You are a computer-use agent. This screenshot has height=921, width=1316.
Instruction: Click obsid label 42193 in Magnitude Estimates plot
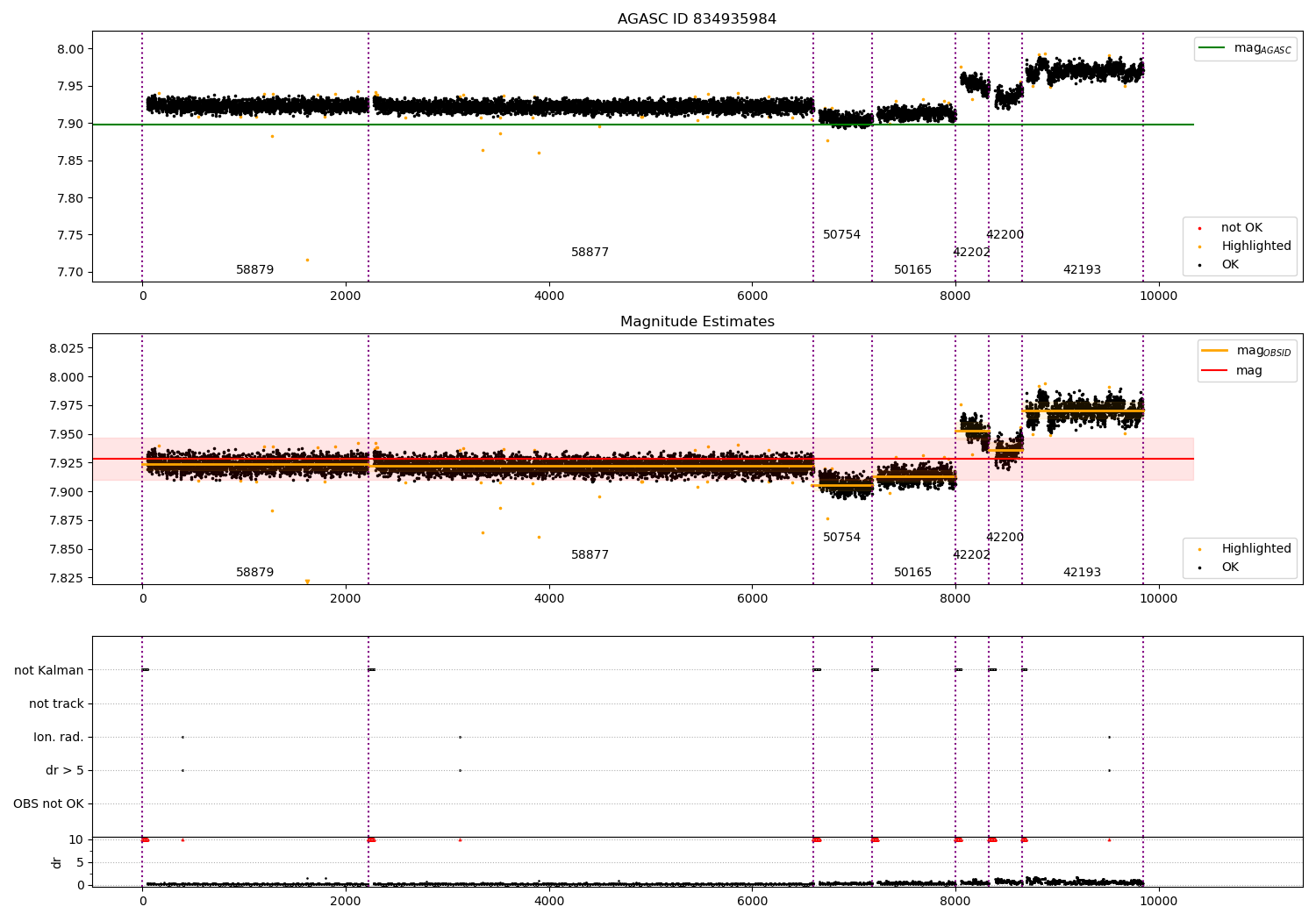pyautogui.click(x=1082, y=573)
